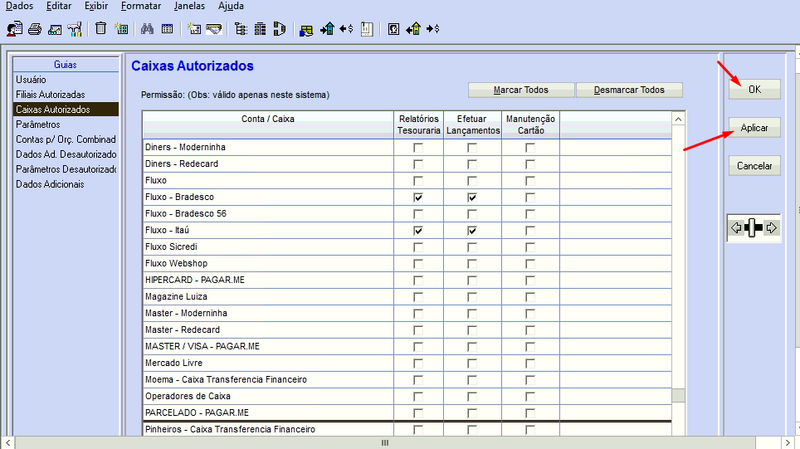Uncheck Efetuar Lançamentos for Fluxo - Itaú
Viewport: 800px width, 449px height.
pos(472,231)
